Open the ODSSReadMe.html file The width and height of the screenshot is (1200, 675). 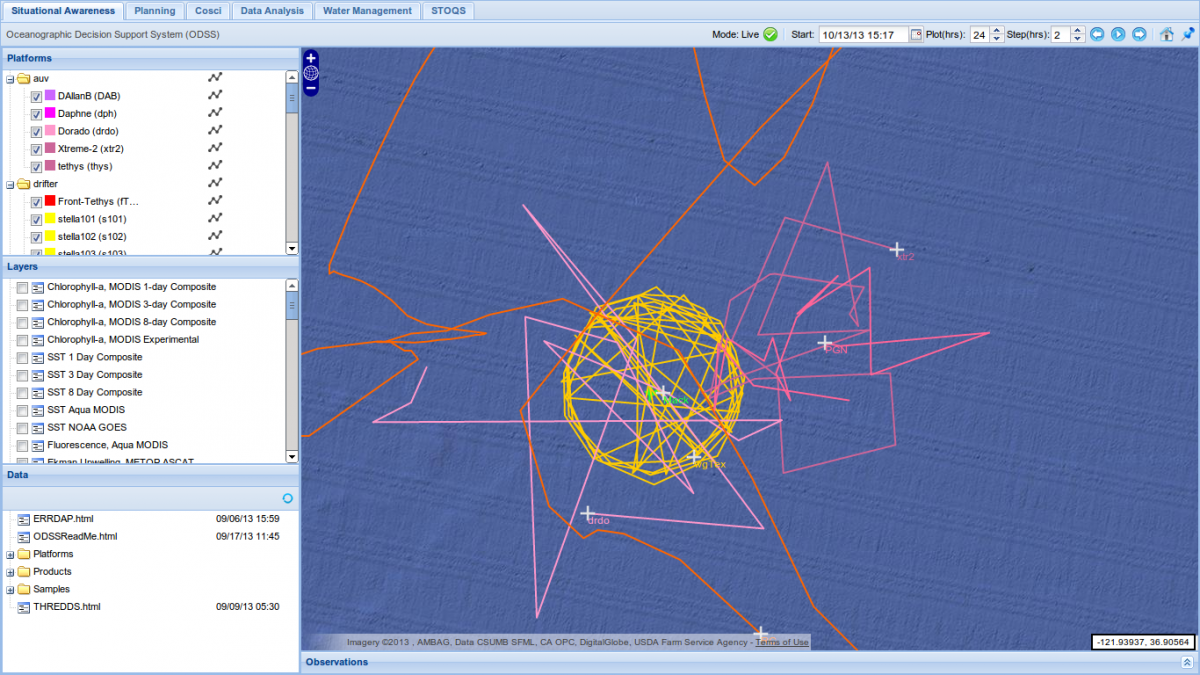(75, 536)
